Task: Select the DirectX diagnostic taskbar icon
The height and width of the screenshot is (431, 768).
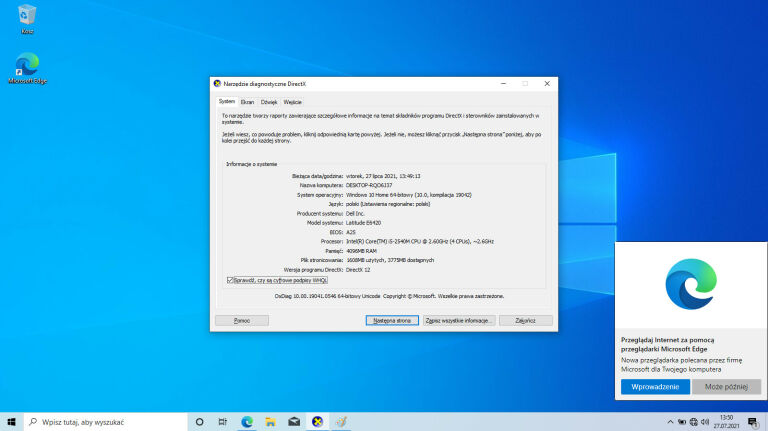Action: [317, 422]
